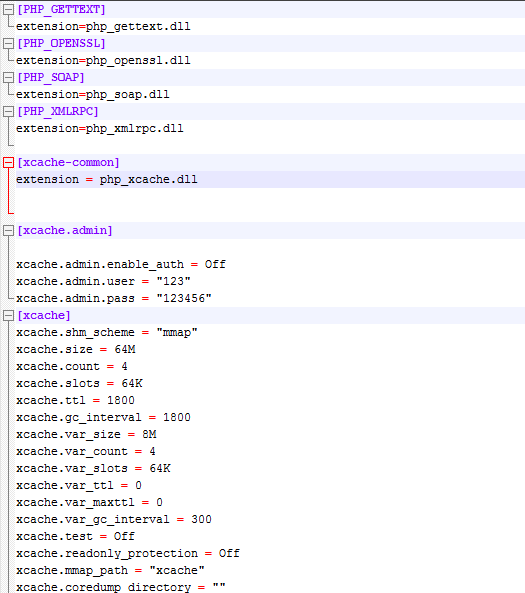Click the xcache.admin.enable_auth = Off line
The image size is (525, 593).
(x=121, y=265)
